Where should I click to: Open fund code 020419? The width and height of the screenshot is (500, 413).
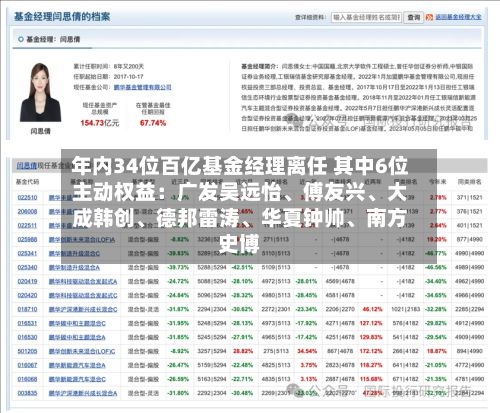click(27, 282)
